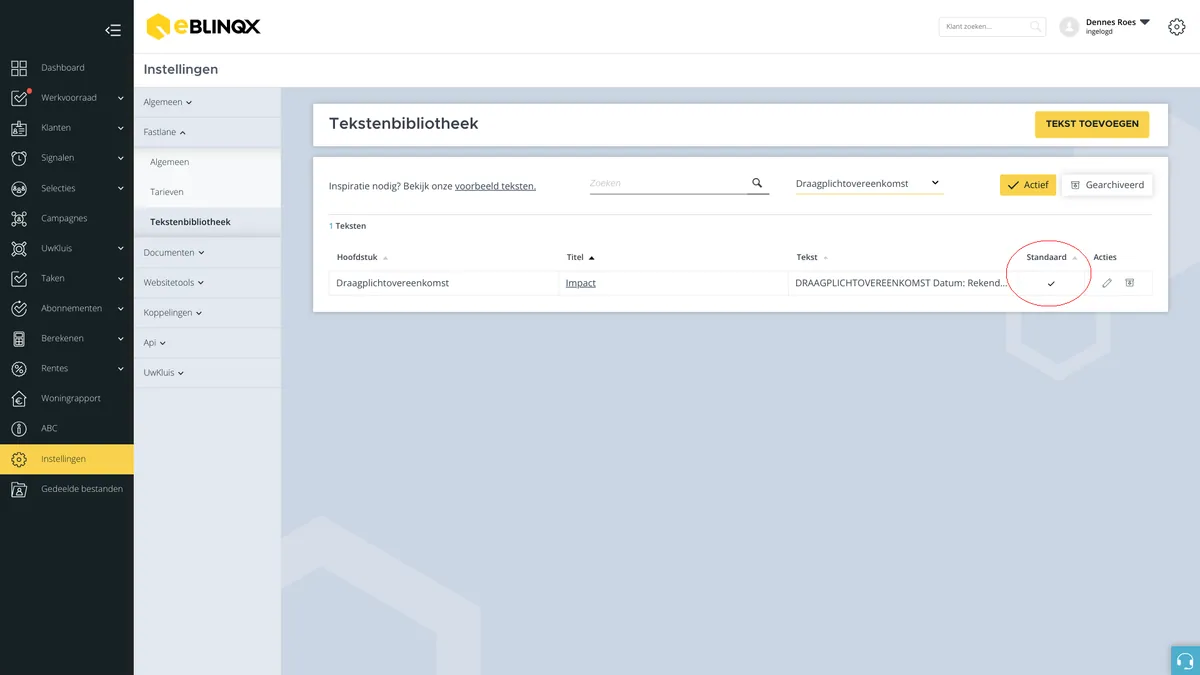This screenshot has height=675, width=1200.
Task: Sort by Standaard column header
Action: [1052, 257]
